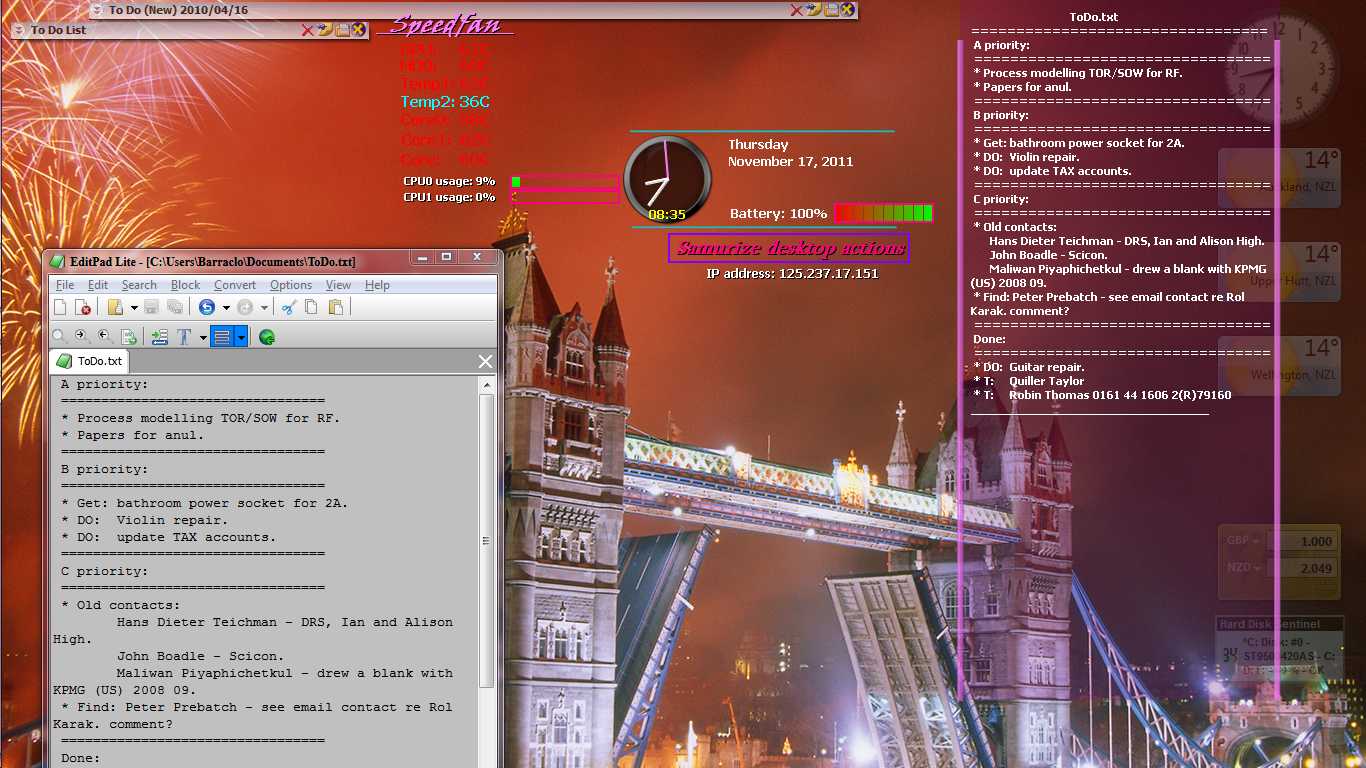The height and width of the screenshot is (768, 1366).
Task: Open the dropdown next to Open folder icon
Action: (x=134, y=308)
